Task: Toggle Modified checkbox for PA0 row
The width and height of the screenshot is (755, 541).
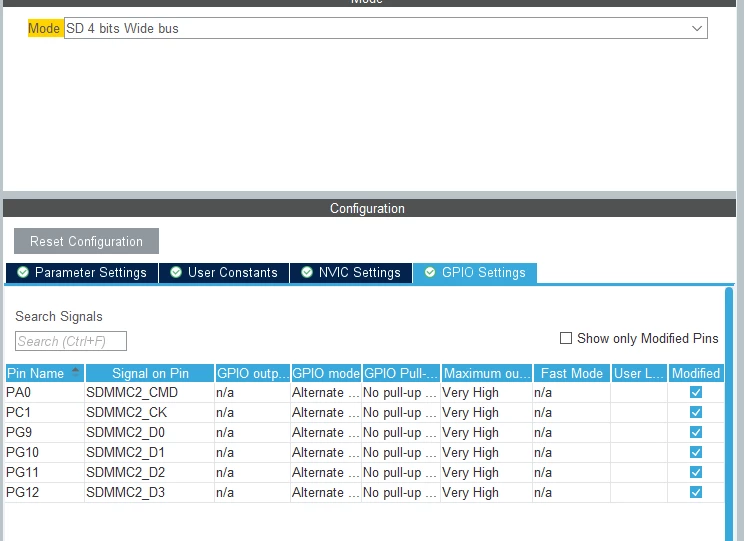Action: [696, 392]
